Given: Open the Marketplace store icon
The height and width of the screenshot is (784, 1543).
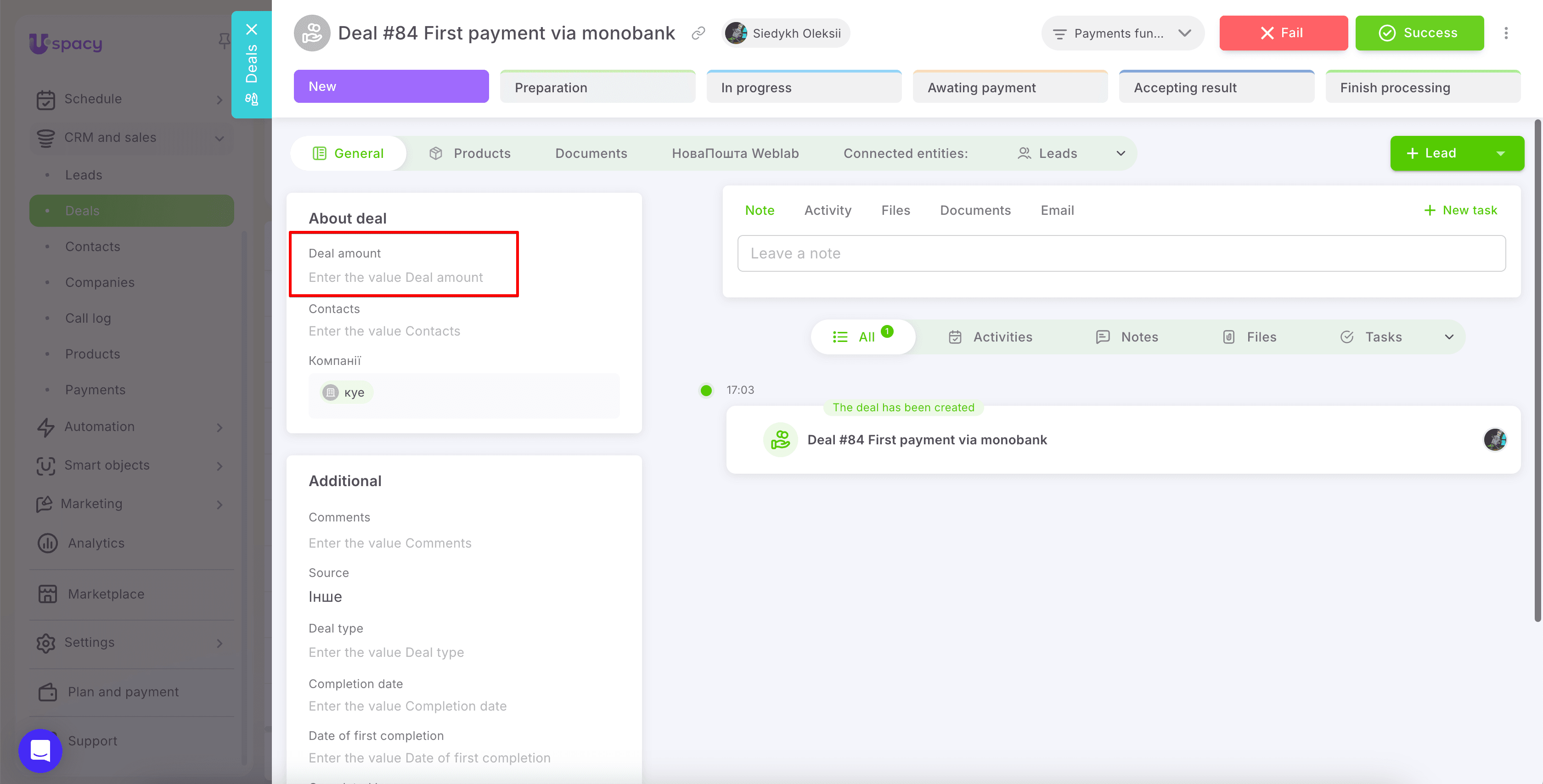Looking at the screenshot, I should click(x=47, y=594).
